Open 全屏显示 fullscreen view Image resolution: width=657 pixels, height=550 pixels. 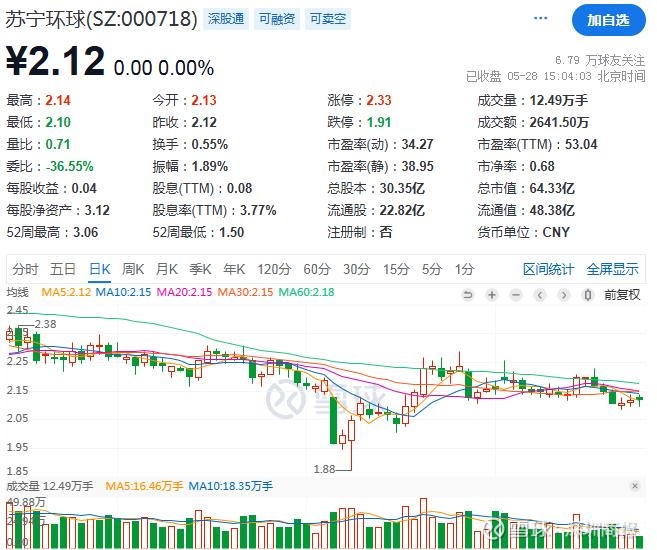pos(612,269)
